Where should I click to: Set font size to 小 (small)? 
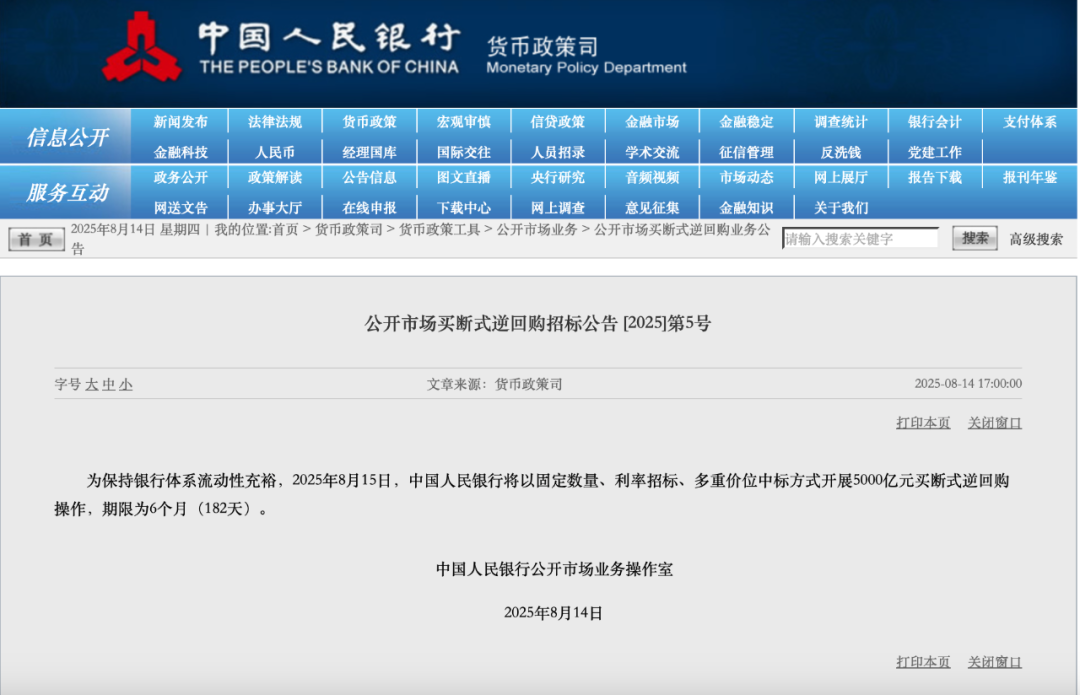coord(126,384)
